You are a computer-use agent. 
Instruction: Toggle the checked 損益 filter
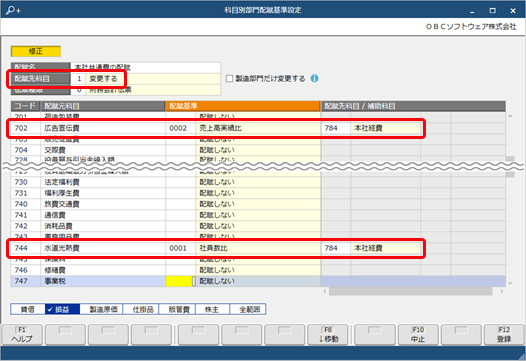click(62, 309)
